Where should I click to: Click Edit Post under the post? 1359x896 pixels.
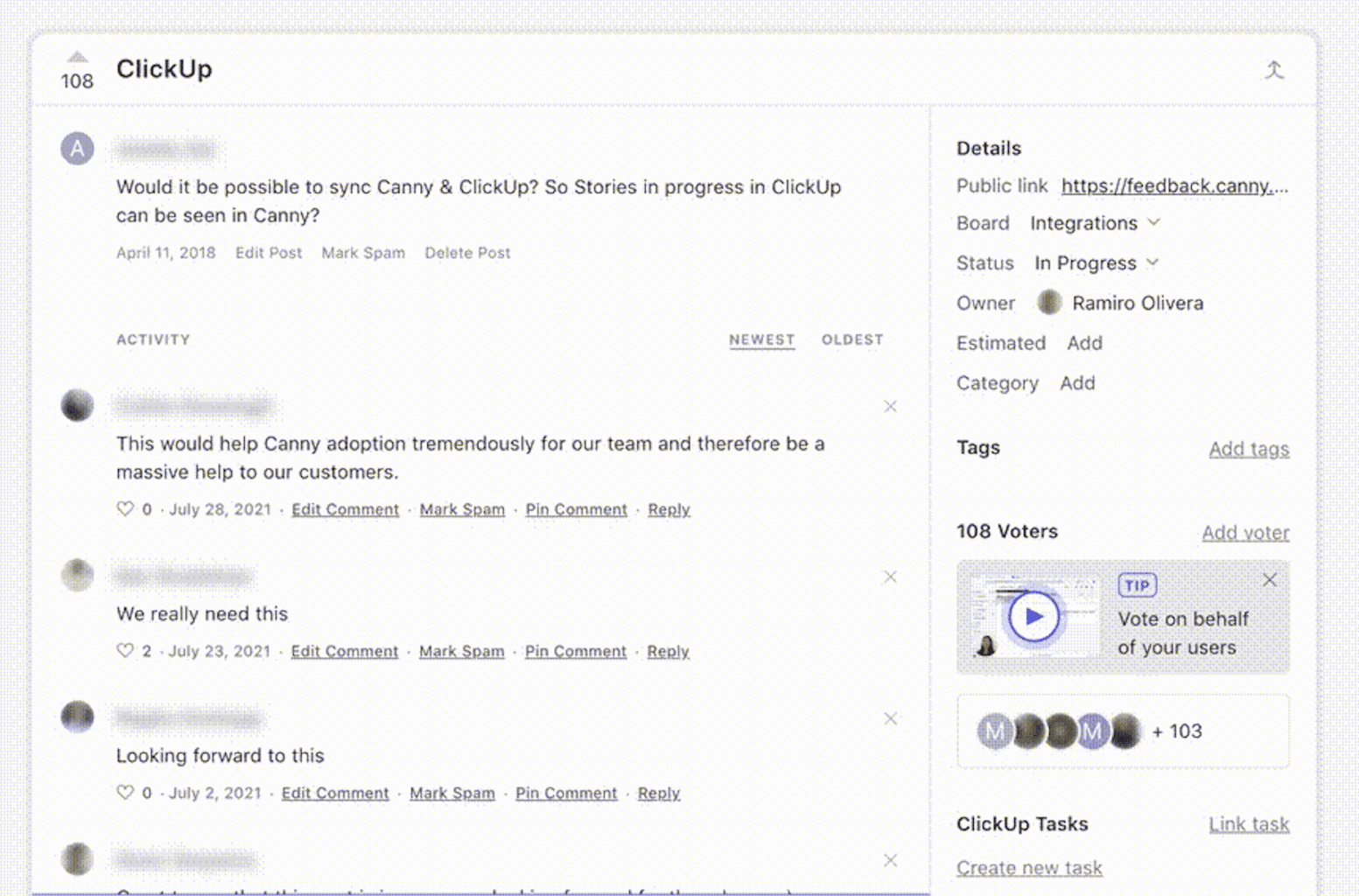[x=269, y=253]
